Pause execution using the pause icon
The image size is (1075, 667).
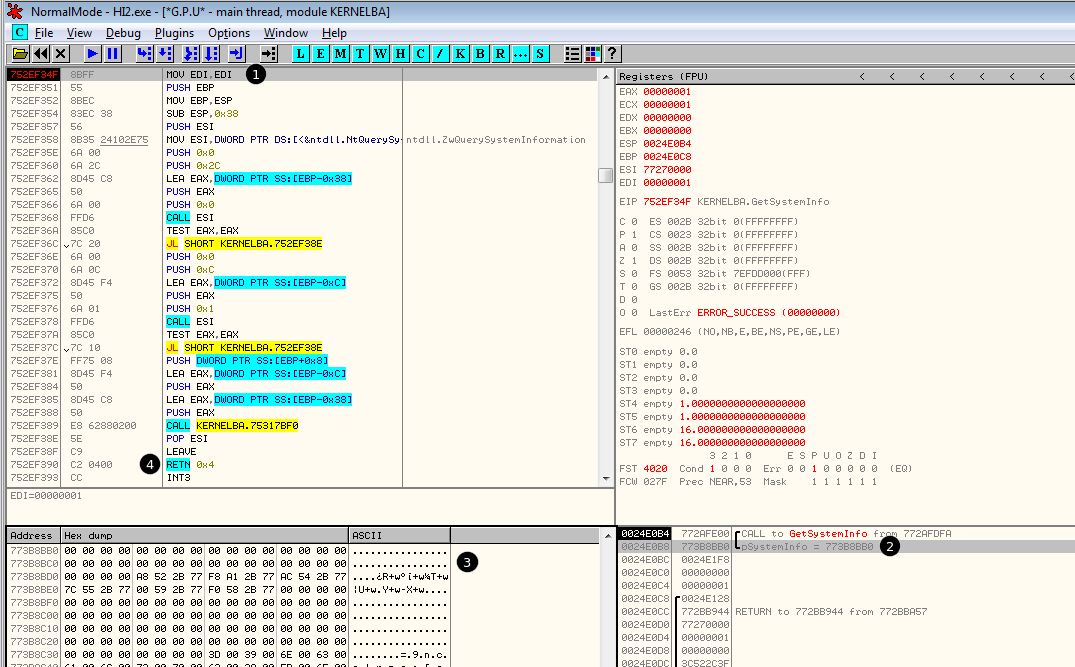[112, 53]
